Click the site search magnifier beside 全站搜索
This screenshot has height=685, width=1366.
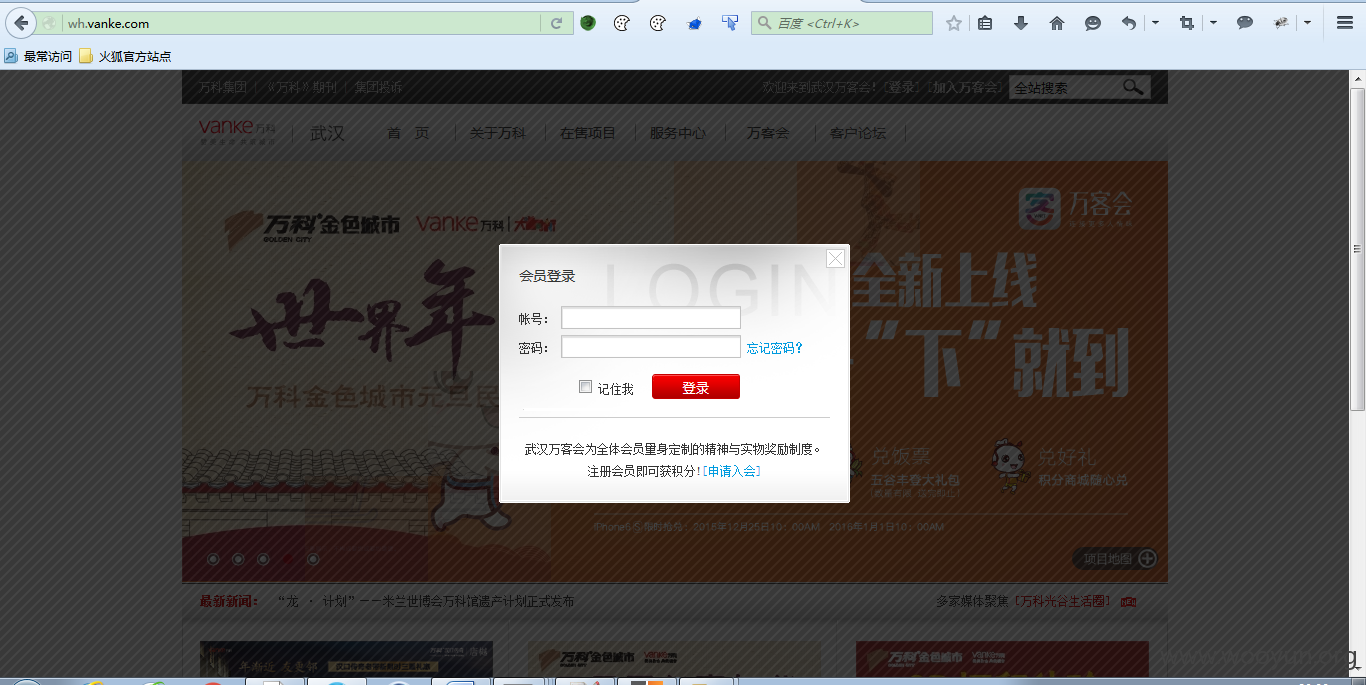point(1133,87)
